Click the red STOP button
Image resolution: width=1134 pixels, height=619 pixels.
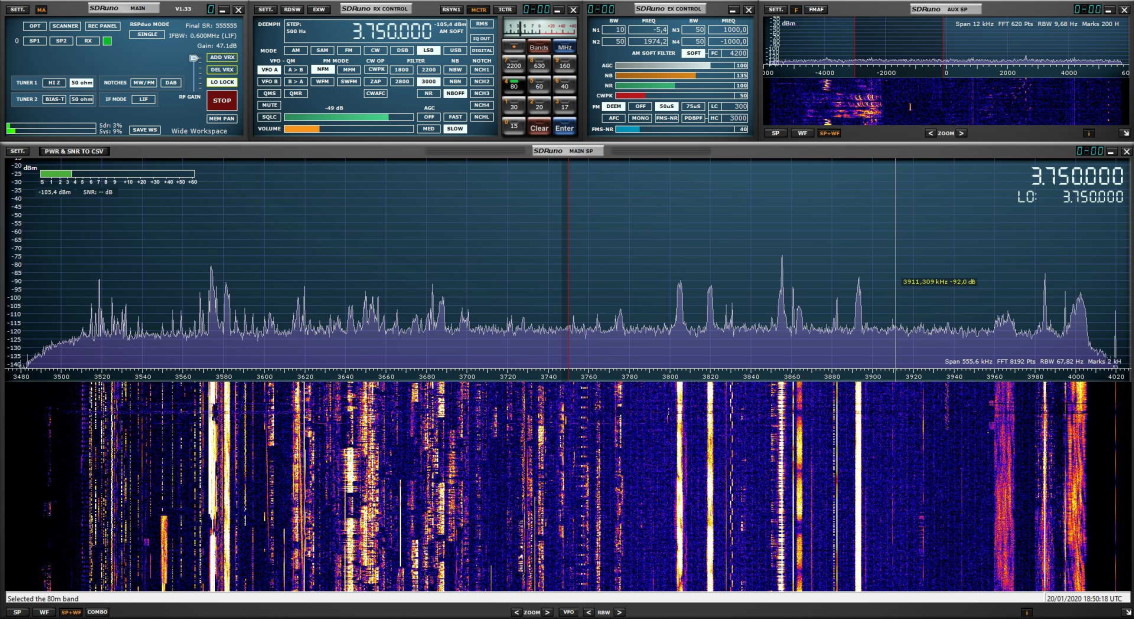[x=222, y=101]
